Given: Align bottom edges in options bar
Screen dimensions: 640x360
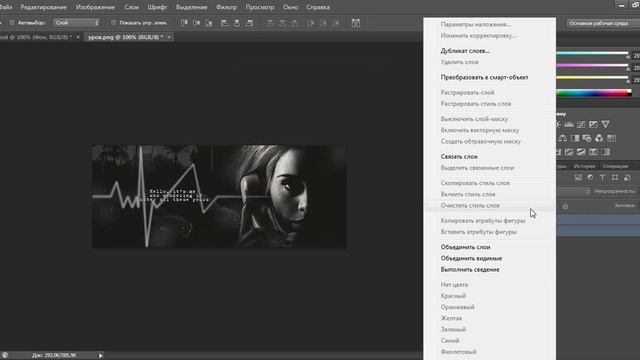Looking at the screenshot, I should [x=209, y=23].
